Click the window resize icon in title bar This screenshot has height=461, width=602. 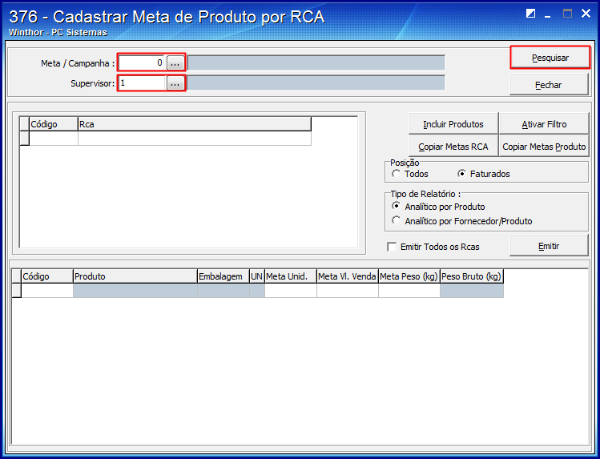pos(530,14)
